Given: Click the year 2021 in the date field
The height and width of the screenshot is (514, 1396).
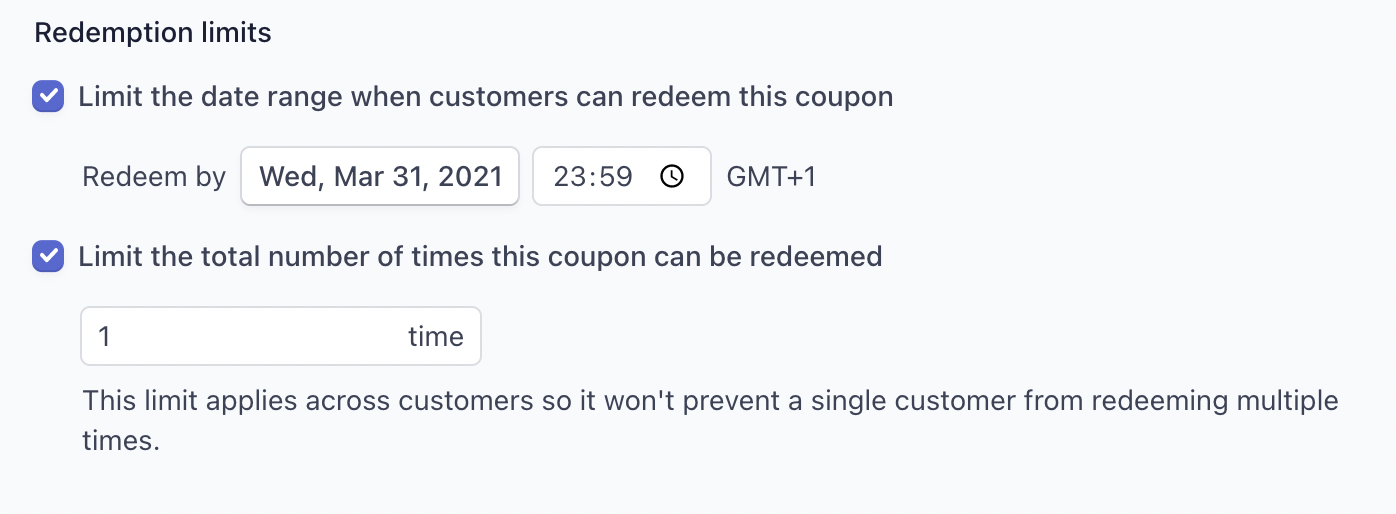Looking at the screenshot, I should point(470,177).
